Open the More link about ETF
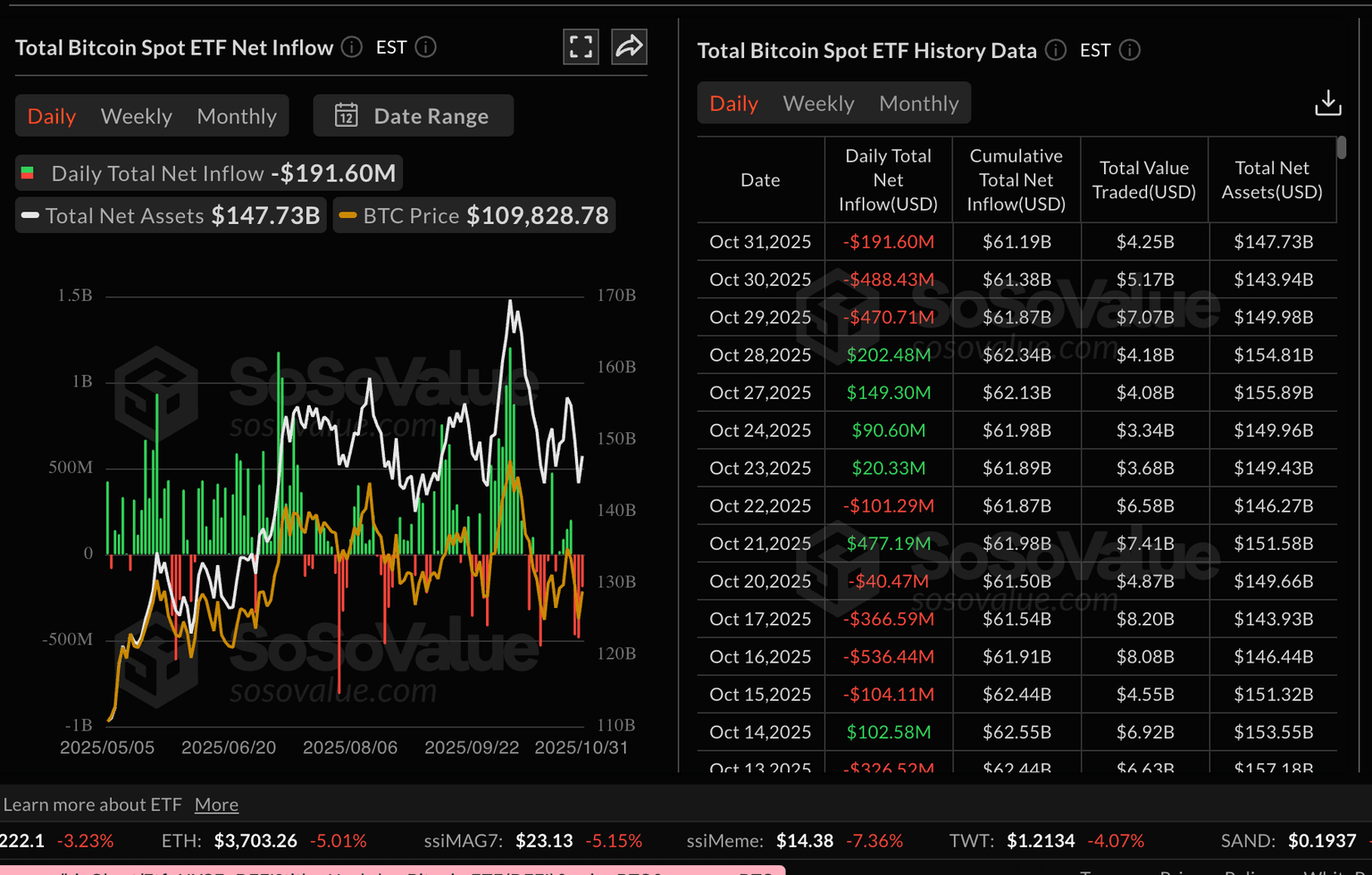Image resolution: width=1372 pixels, height=875 pixels. 216,804
